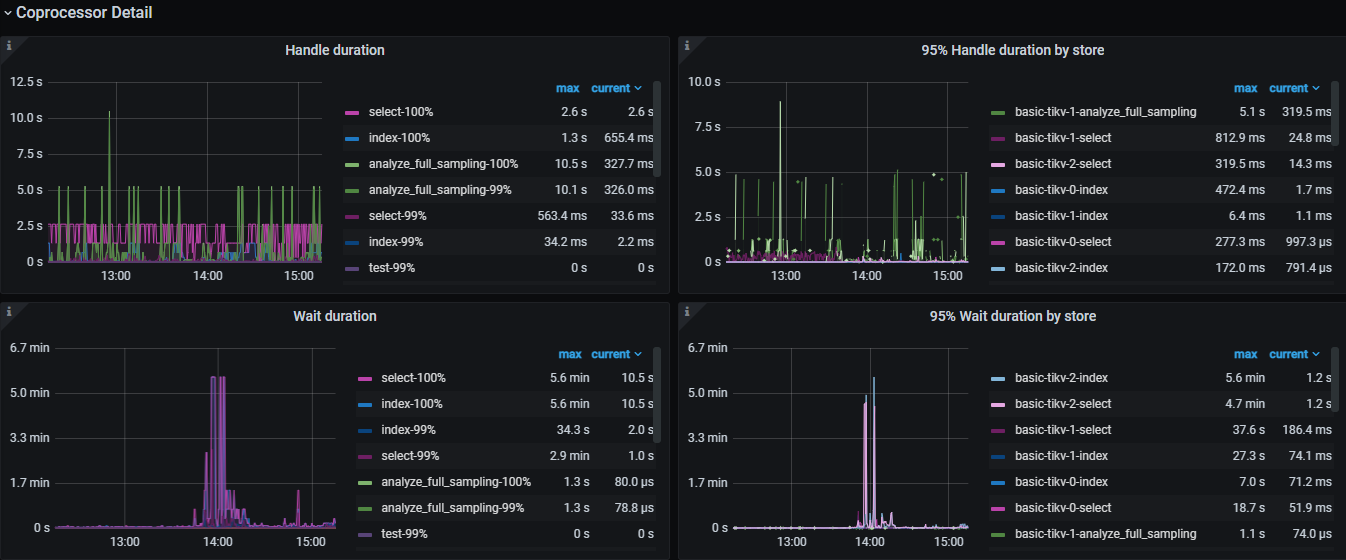Sort 95% Handle duration by store by max
1346x560 pixels.
pos(1245,88)
